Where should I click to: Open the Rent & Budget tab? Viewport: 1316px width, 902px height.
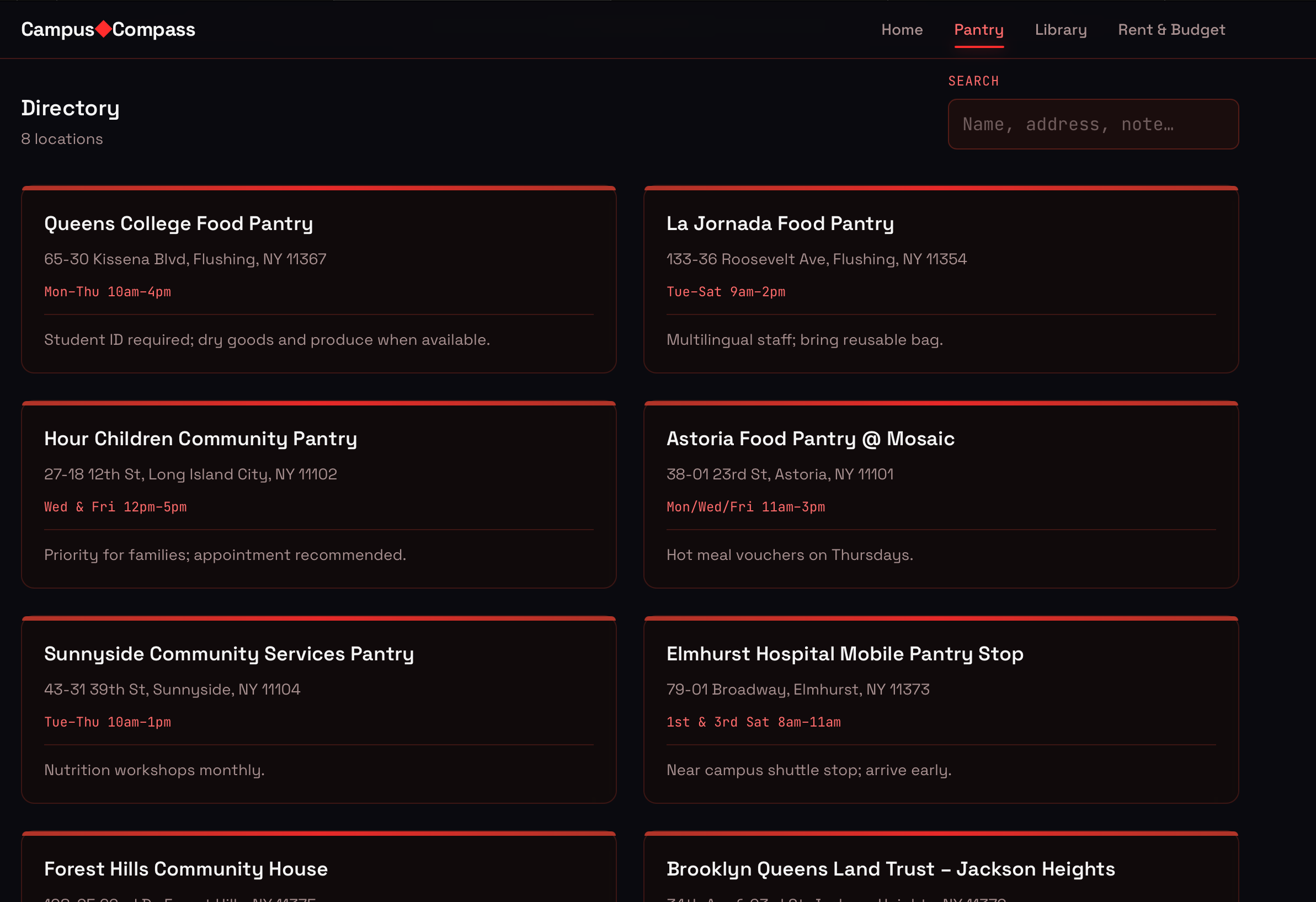(x=1171, y=29)
